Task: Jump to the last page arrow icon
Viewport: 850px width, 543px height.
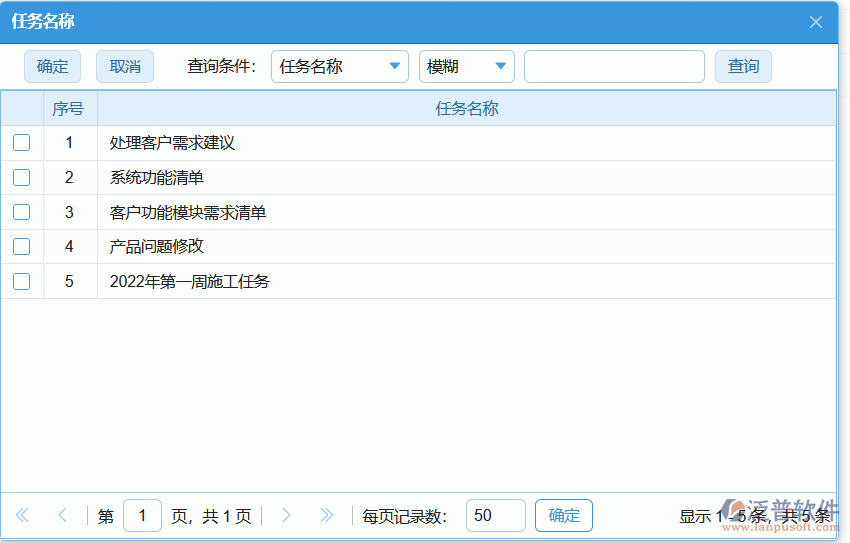Action: coord(326,516)
